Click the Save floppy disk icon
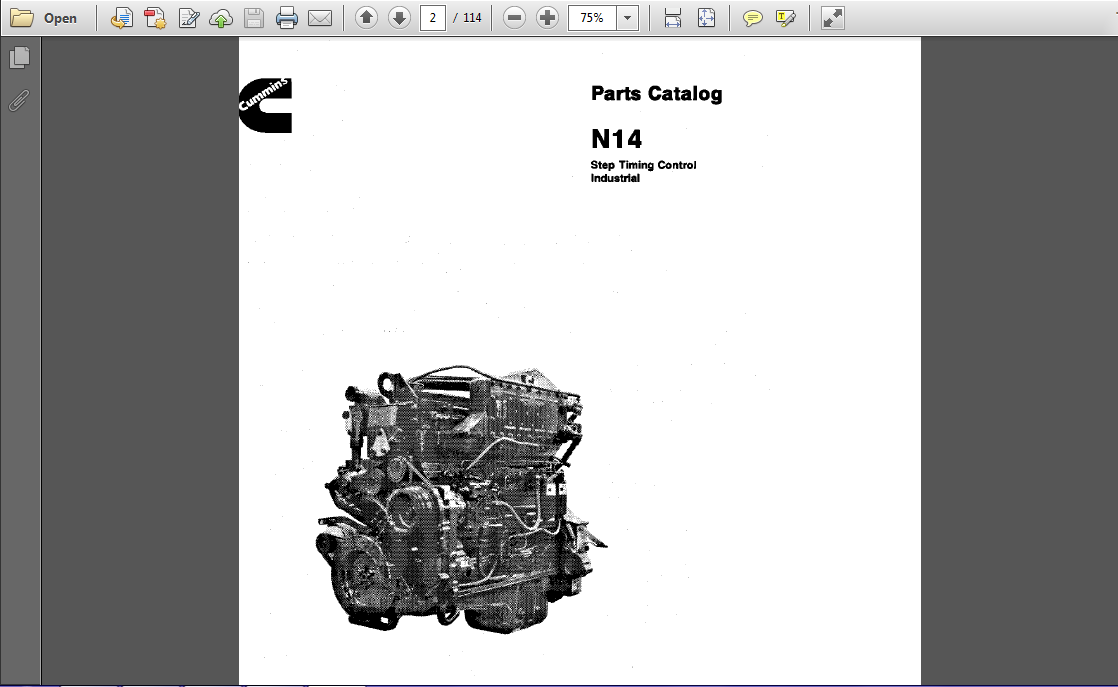This screenshot has height=687, width=1118. pos(254,18)
